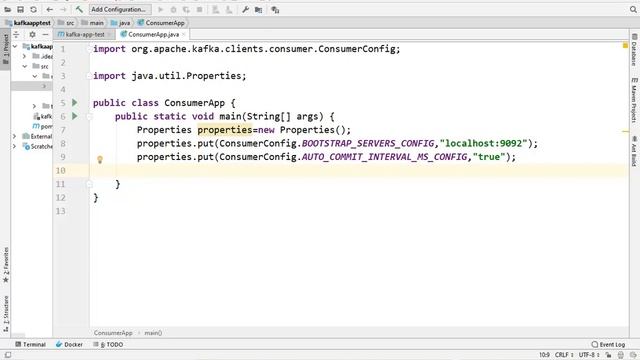This screenshot has width=640, height=360.
Task: Navigate back with the left arrow
Action: point(50,9)
